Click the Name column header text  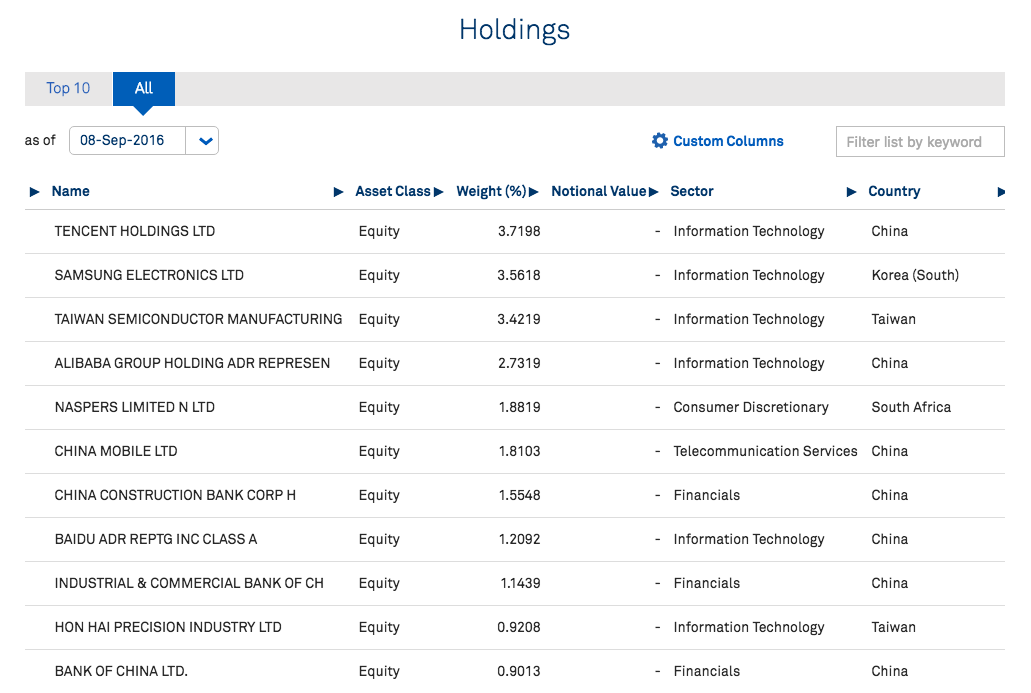pyautogui.click(x=71, y=191)
